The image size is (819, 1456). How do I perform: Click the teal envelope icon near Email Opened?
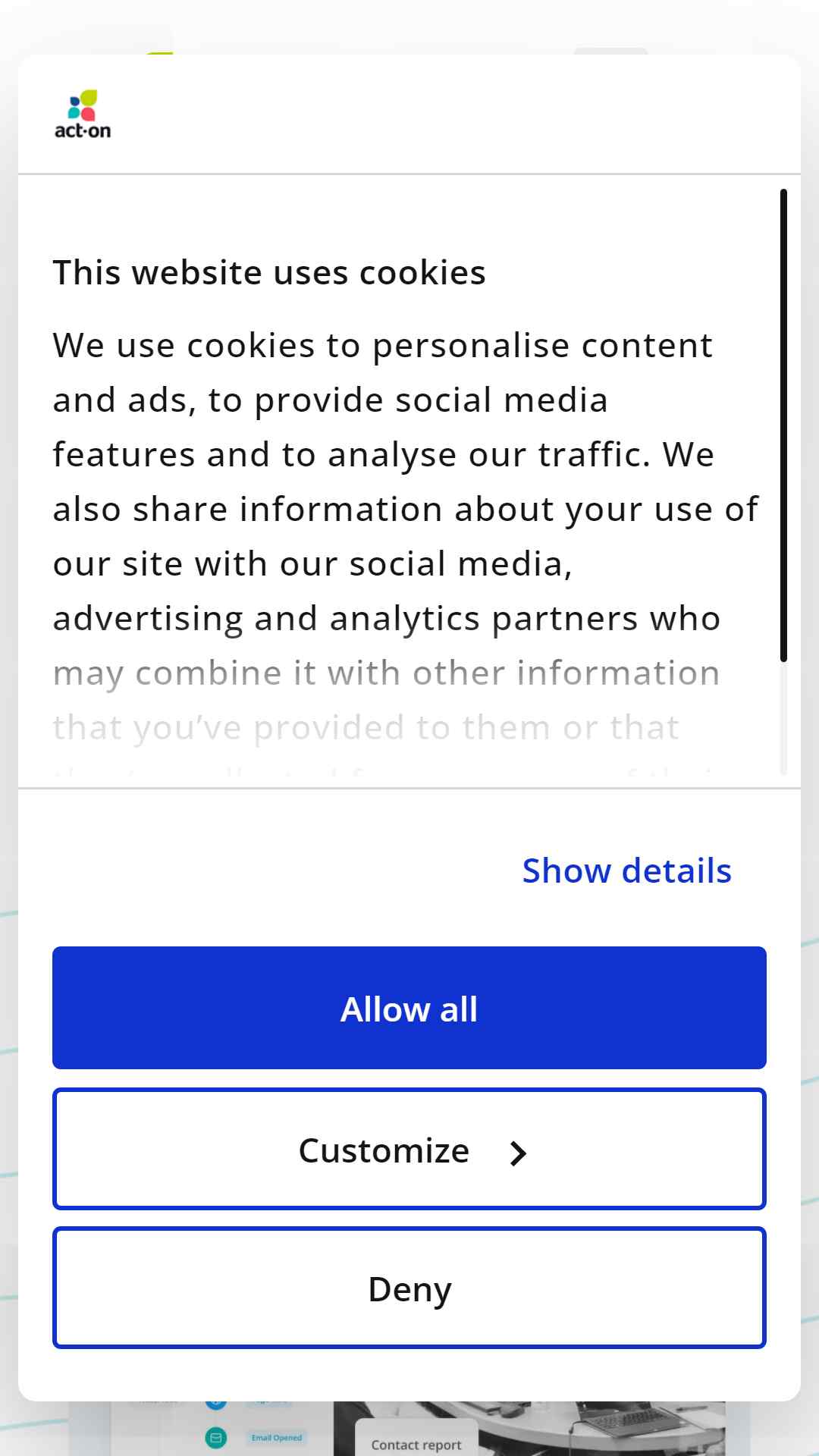point(216,1436)
